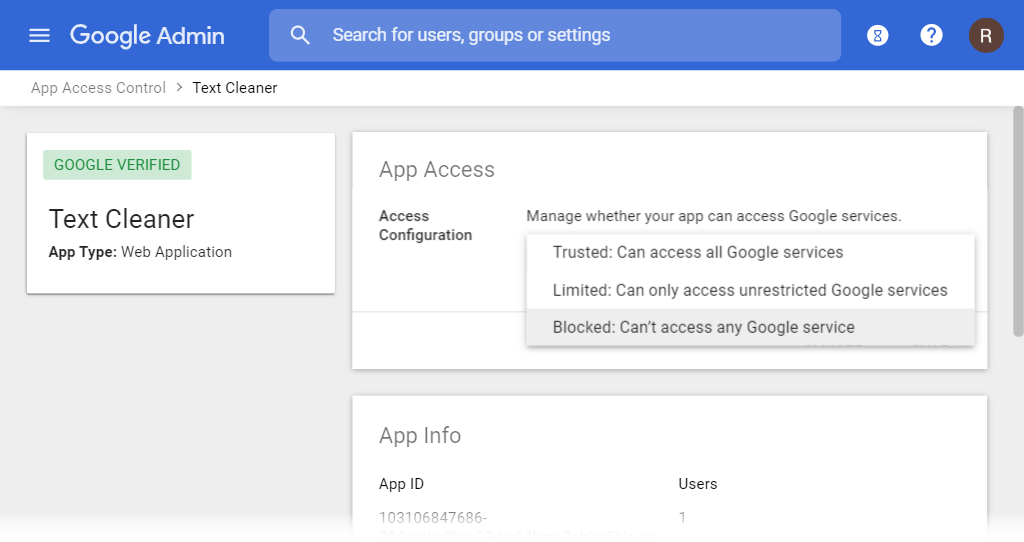The image size is (1024, 542).
Task: Open the Help question mark icon
Action: coord(931,35)
